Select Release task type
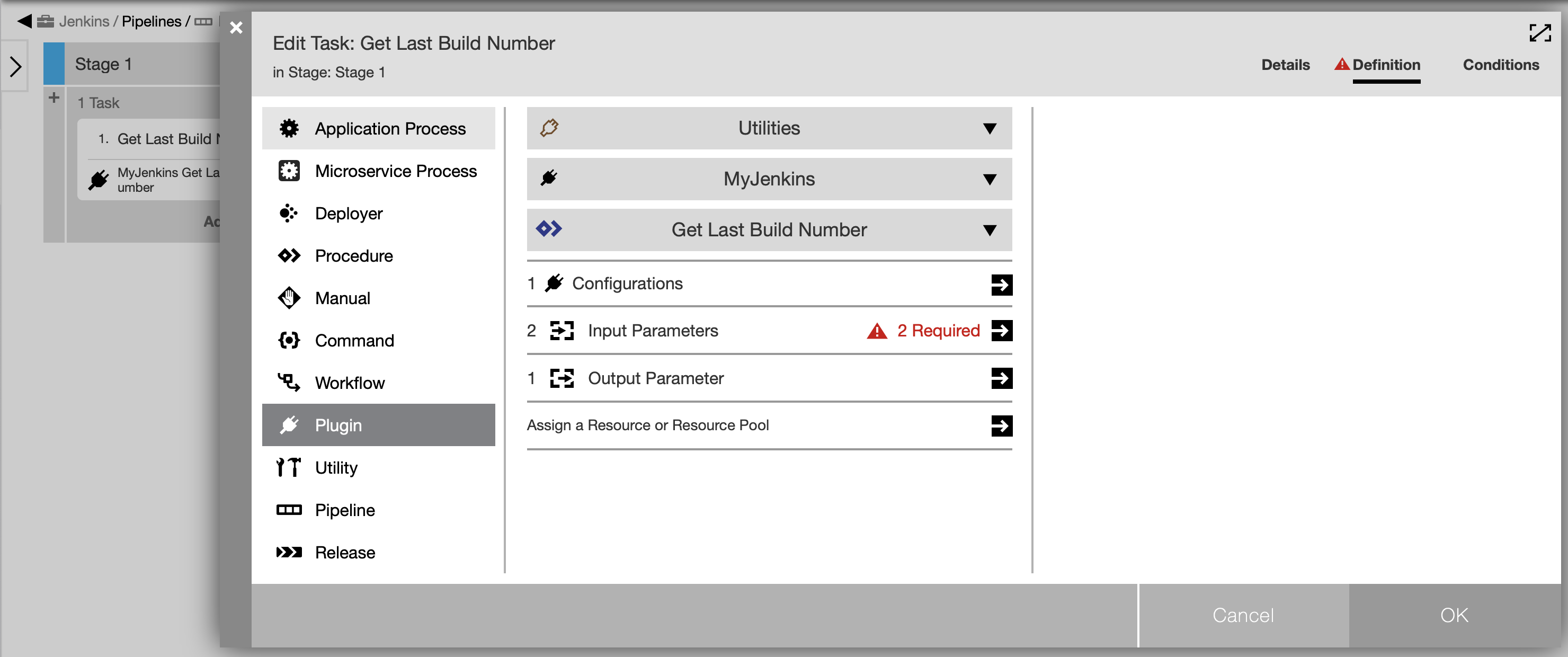Image resolution: width=1568 pixels, height=657 pixels. pos(379,552)
